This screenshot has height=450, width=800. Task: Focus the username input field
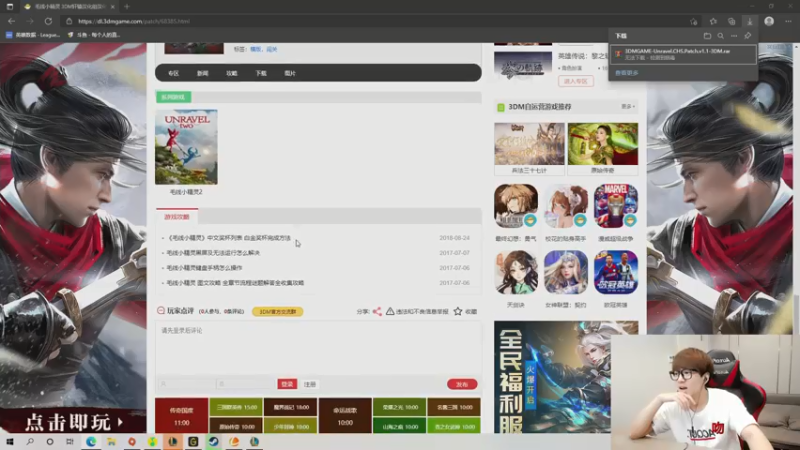pyautogui.click(x=186, y=384)
